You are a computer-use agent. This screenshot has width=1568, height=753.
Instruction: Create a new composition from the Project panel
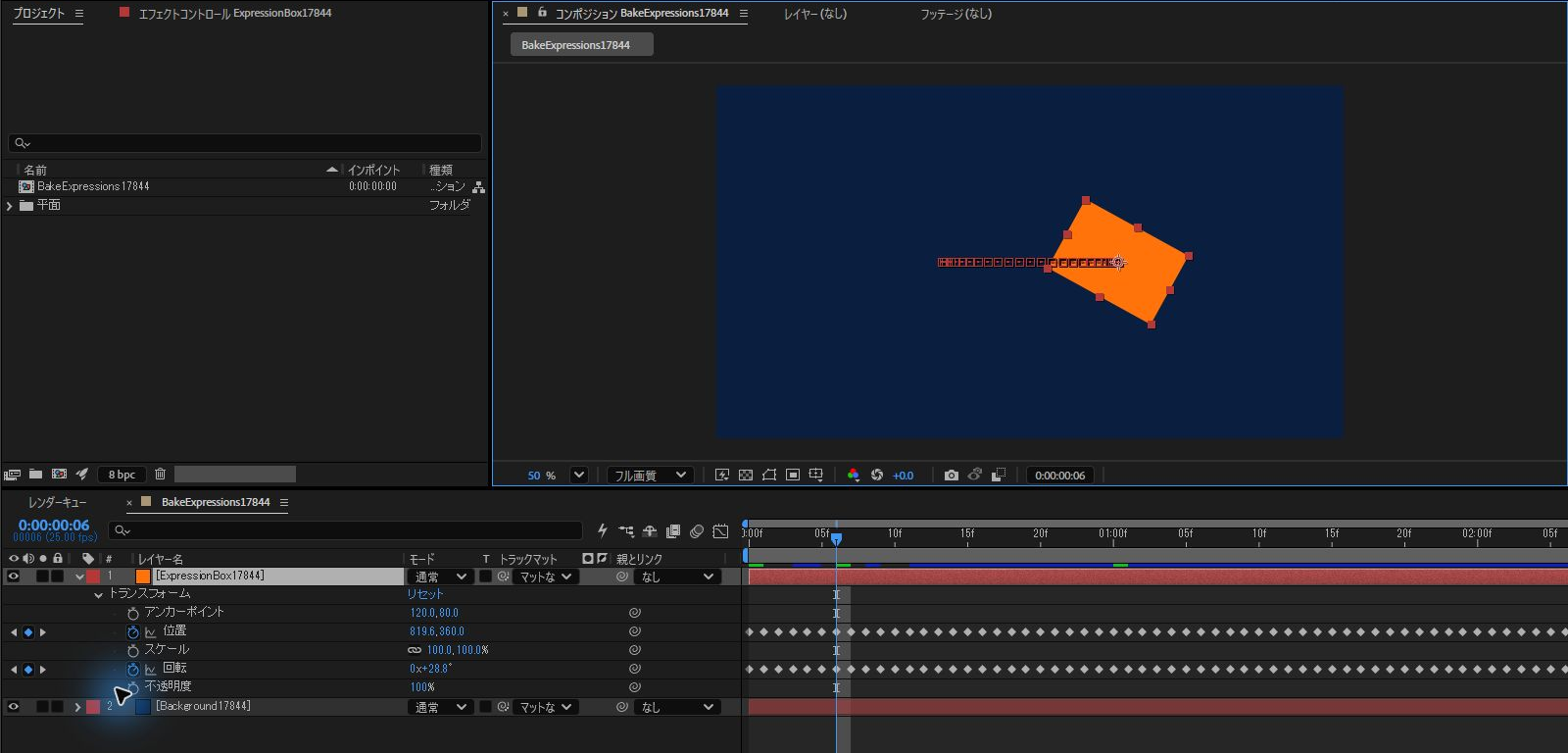[x=59, y=475]
